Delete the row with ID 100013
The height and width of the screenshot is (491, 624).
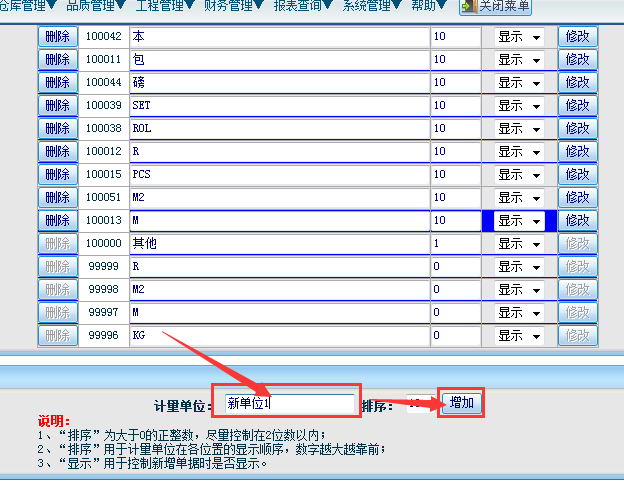click(58, 221)
